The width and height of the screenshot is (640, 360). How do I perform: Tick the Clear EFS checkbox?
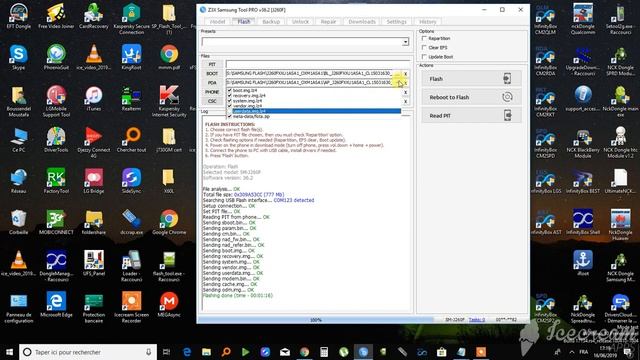(x=424, y=48)
